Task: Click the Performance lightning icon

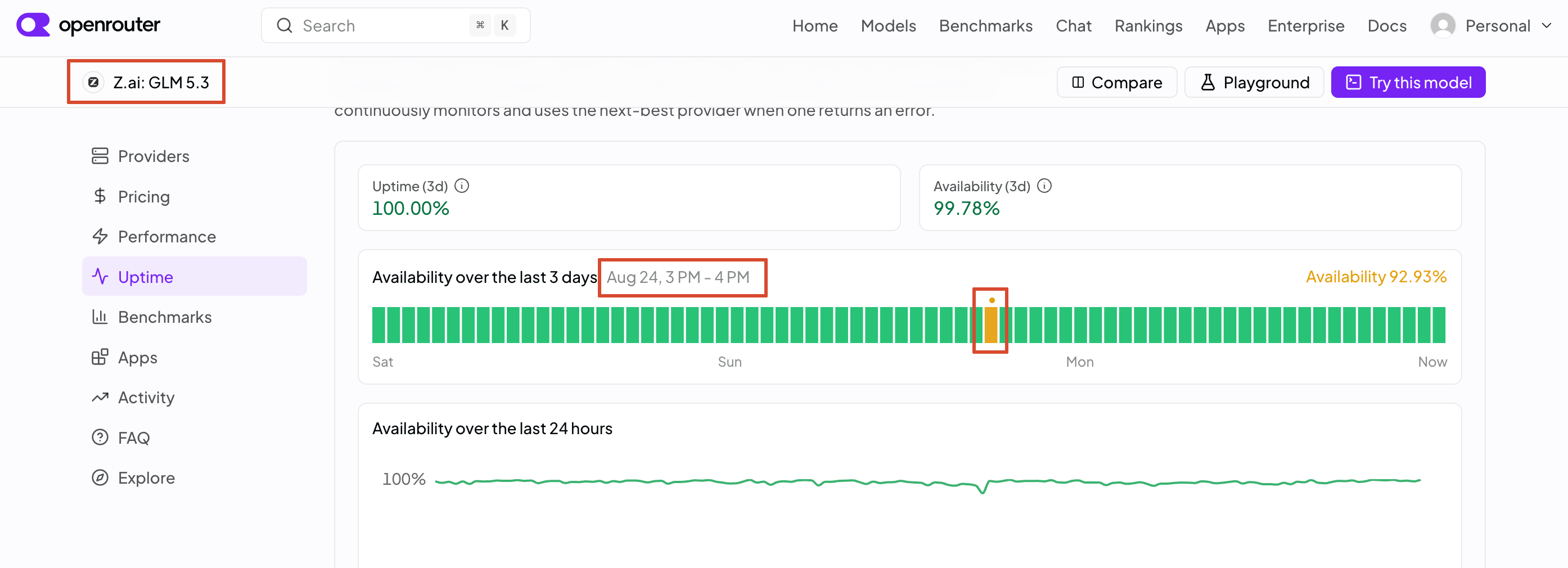Action: pos(100,236)
